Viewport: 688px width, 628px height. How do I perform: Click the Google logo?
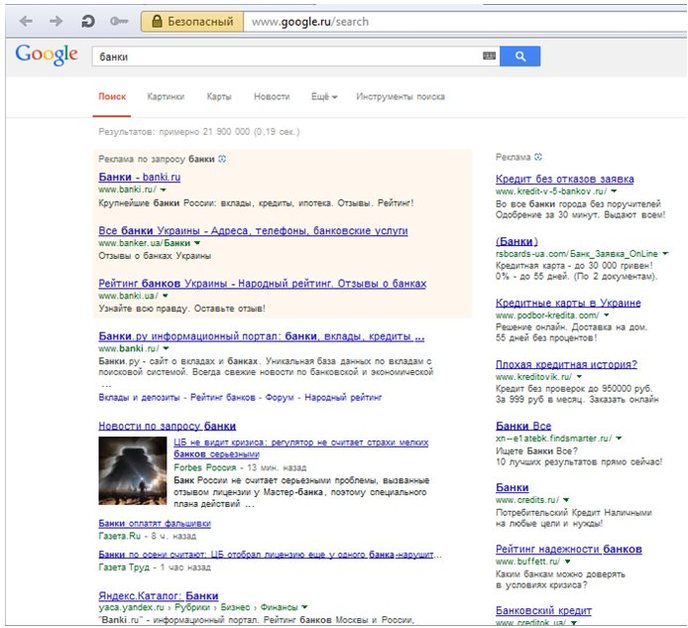[47, 55]
